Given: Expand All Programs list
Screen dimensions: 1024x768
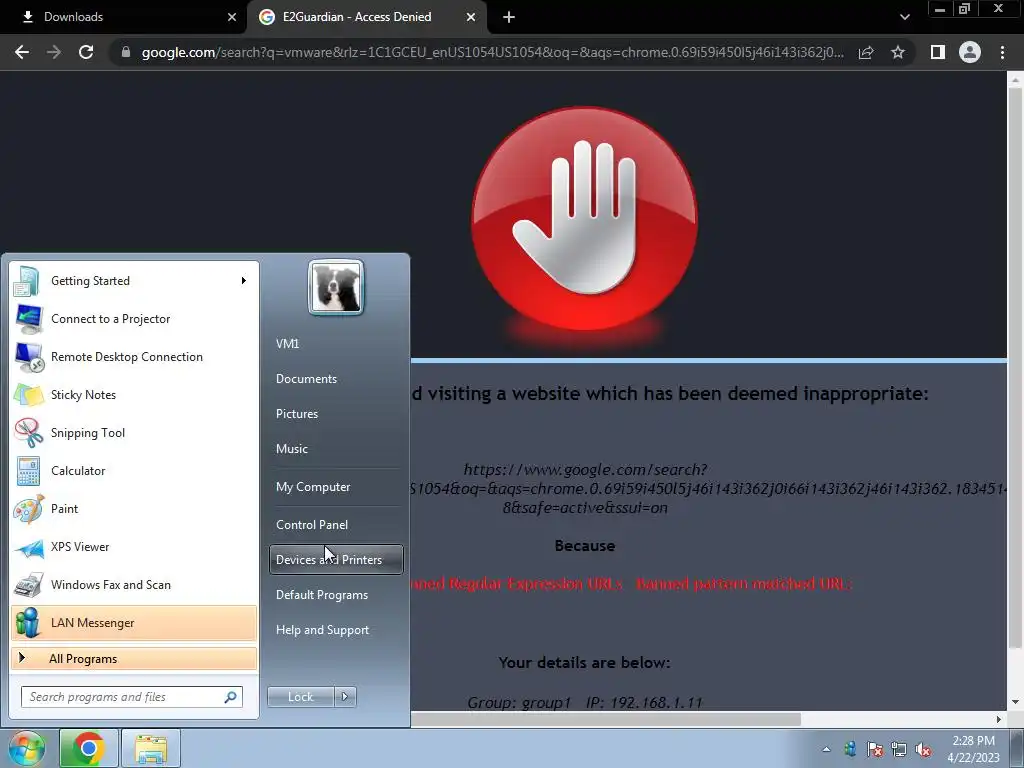Looking at the screenshot, I should (134, 658).
